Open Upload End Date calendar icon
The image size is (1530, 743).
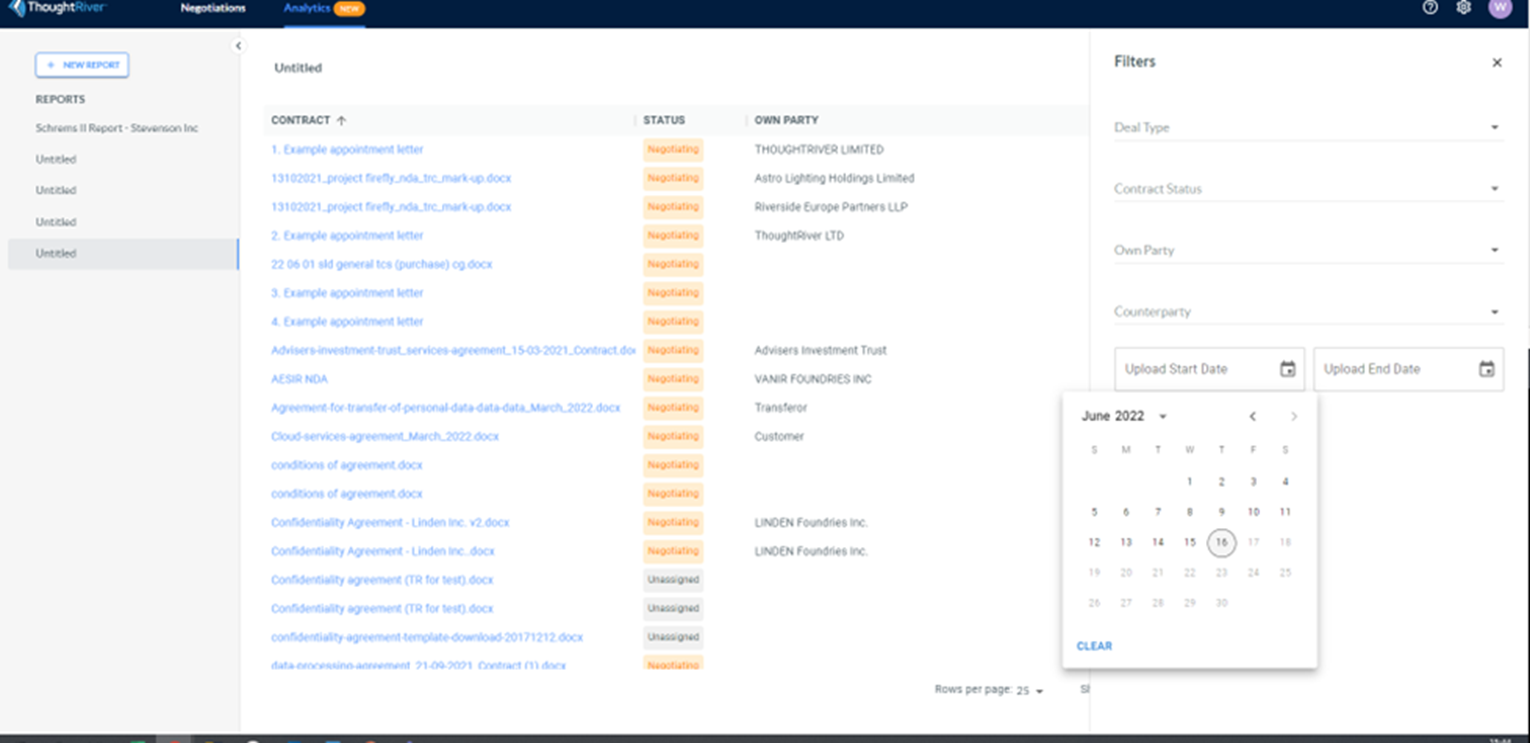(x=1487, y=369)
